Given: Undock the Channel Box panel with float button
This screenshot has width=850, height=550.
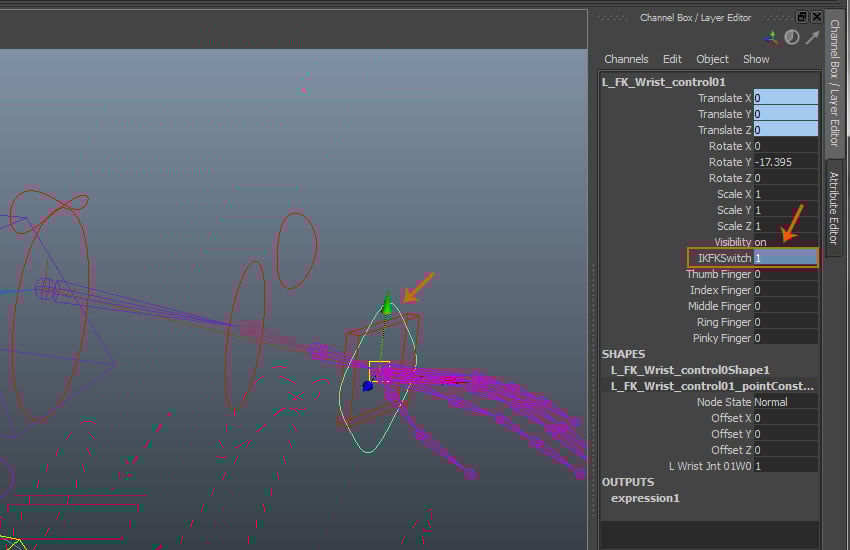Looking at the screenshot, I should [x=802, y=17].
